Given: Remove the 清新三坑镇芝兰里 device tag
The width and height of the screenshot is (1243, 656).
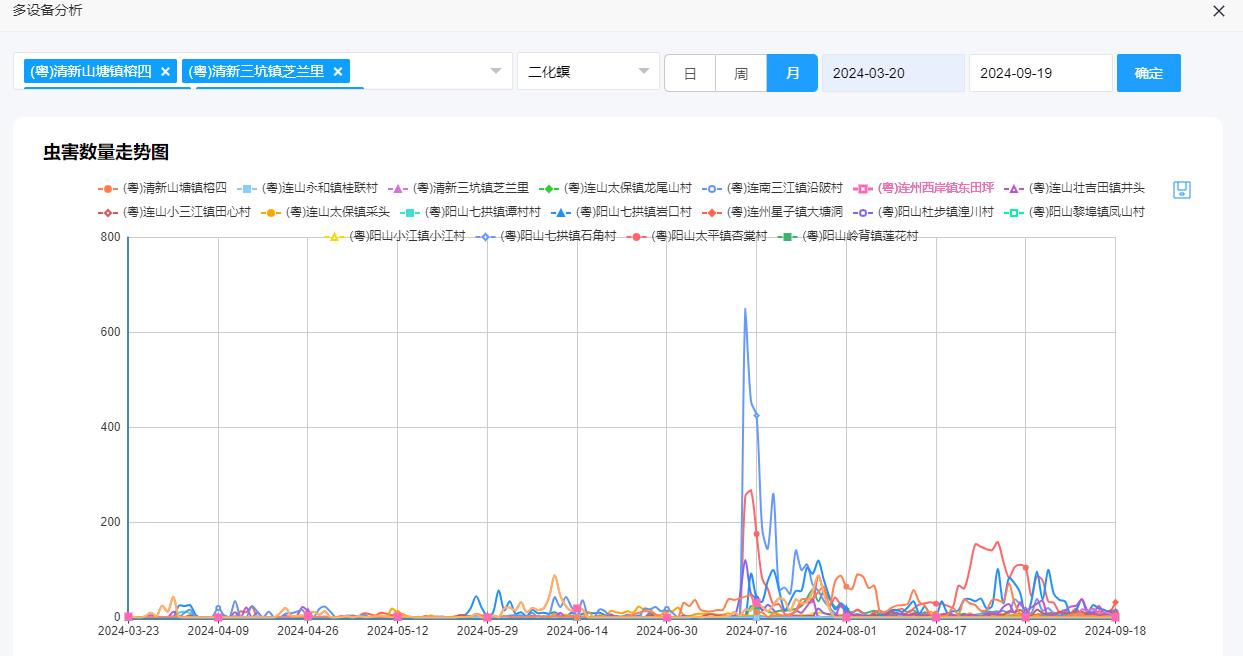Looking at the screenshot, I should tap(338, 72).
